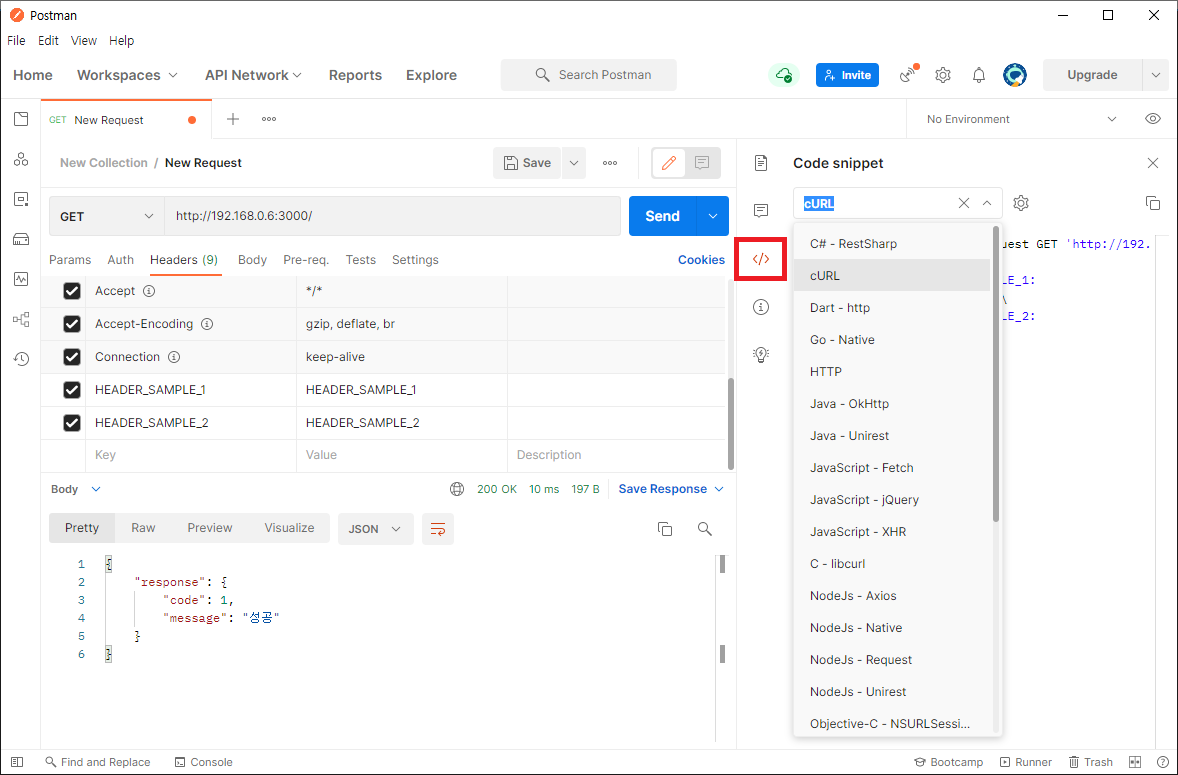The height and width of the screenshot is (775, 1178).
Task: Uncheck the HEADER_SAMPLE_2 header
Action: 72,423
